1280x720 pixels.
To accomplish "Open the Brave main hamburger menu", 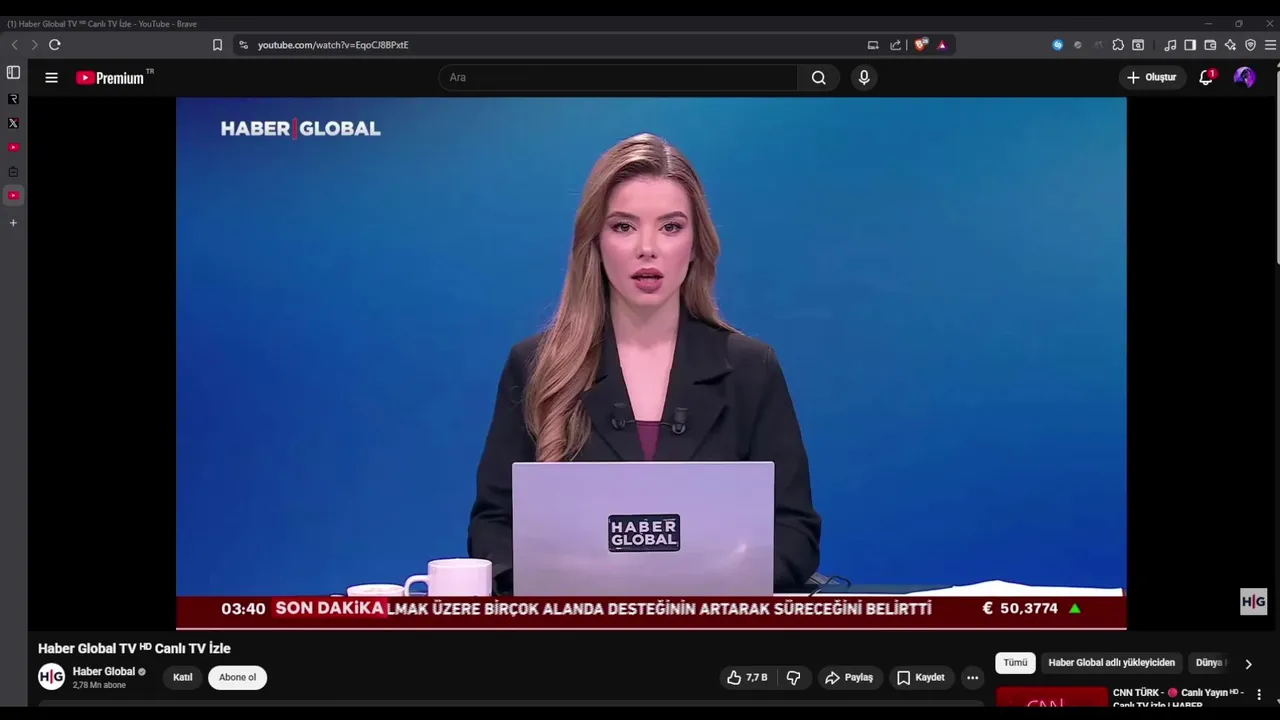I will point(1270,45).
